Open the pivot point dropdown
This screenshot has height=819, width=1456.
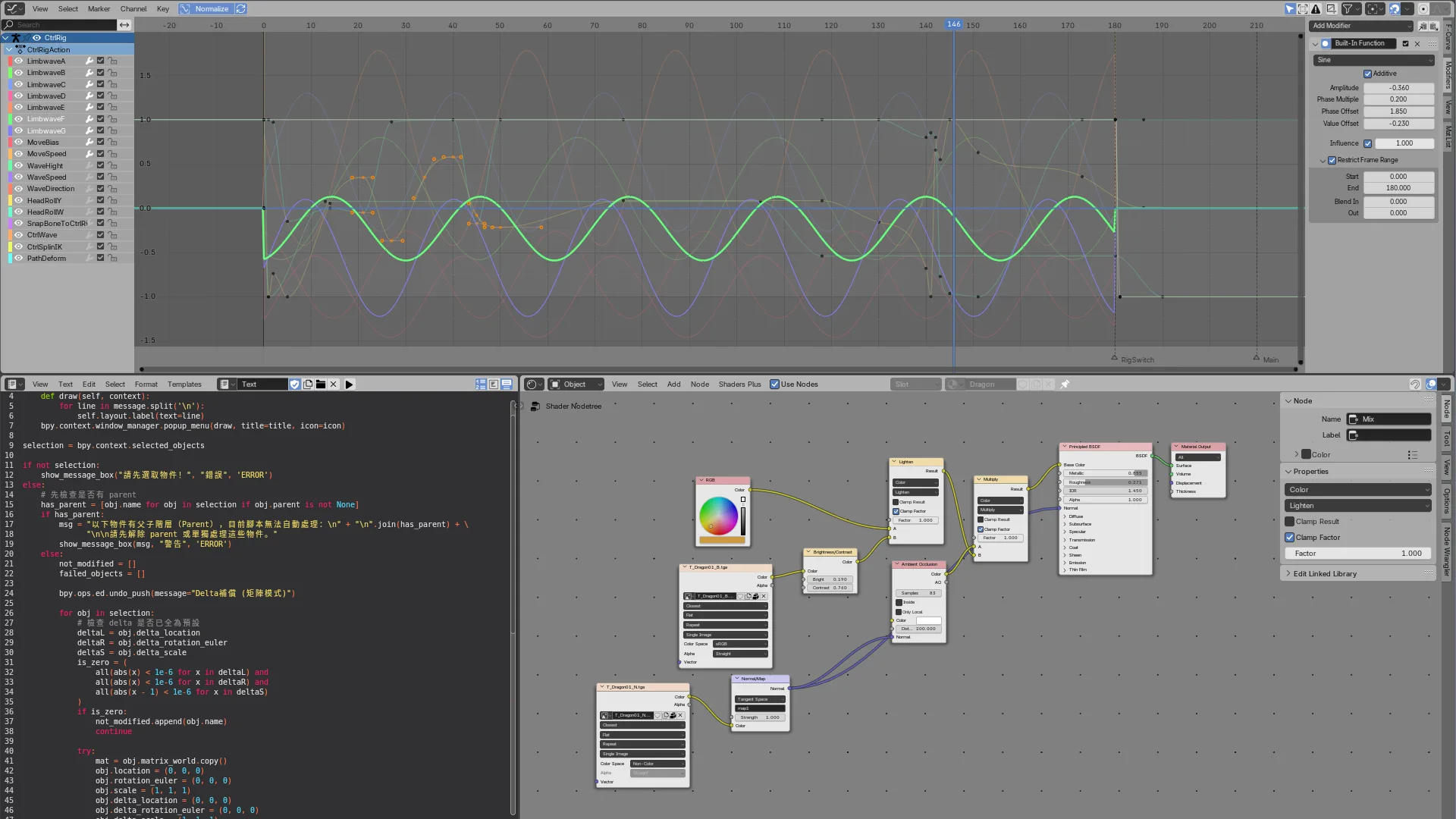[x=1375, y=9]
